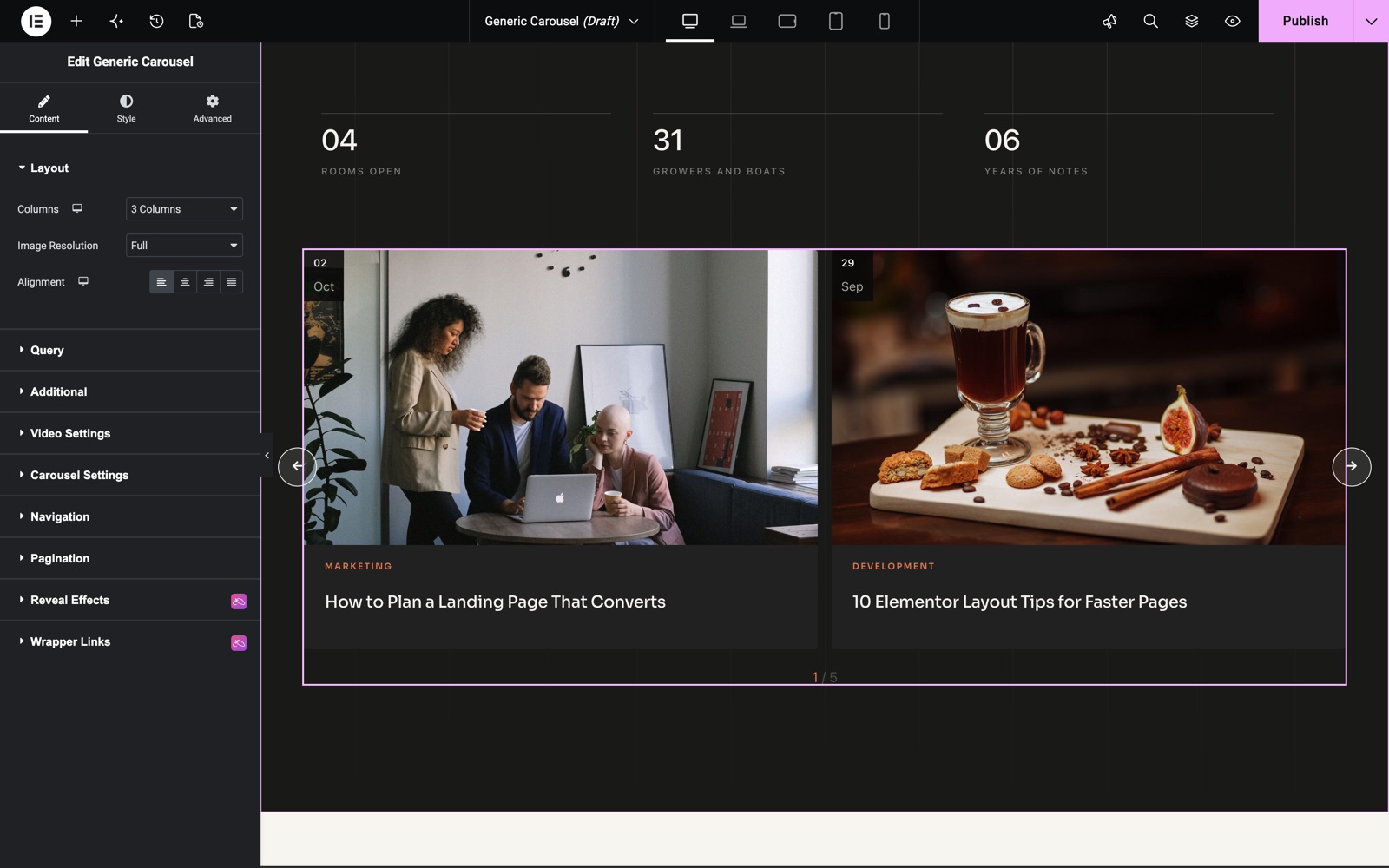Switch to mobile preview device
The image size is (1389, 868).
click(885, 21)
